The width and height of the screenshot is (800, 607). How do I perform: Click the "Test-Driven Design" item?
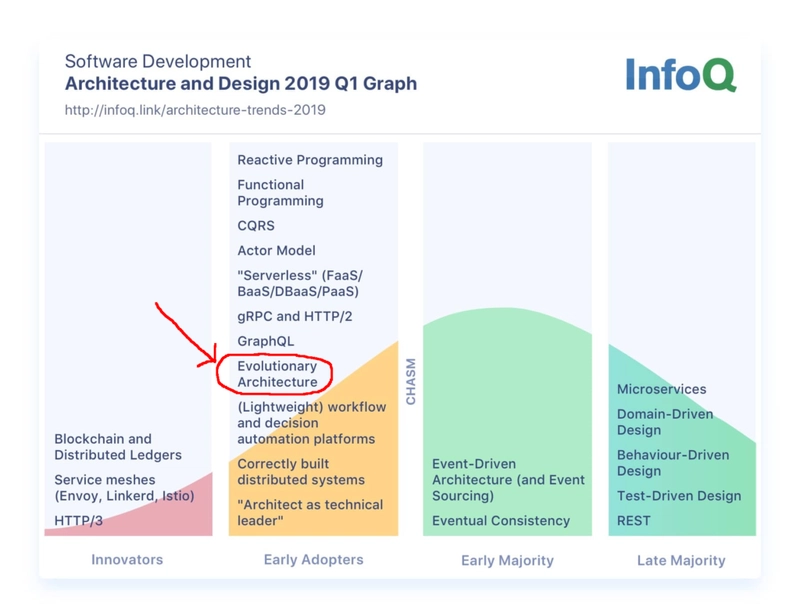tap(679, 496)
